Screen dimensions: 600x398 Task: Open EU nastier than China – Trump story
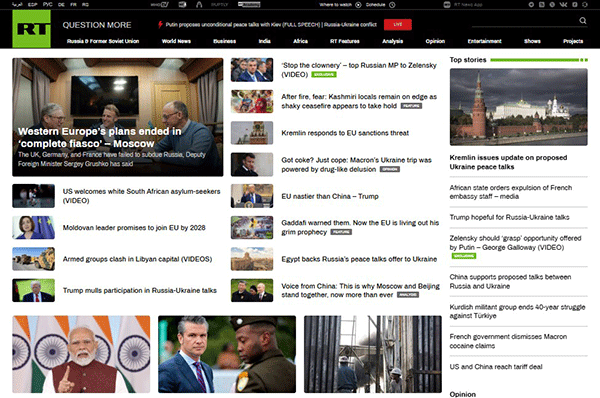coord(330,196)
